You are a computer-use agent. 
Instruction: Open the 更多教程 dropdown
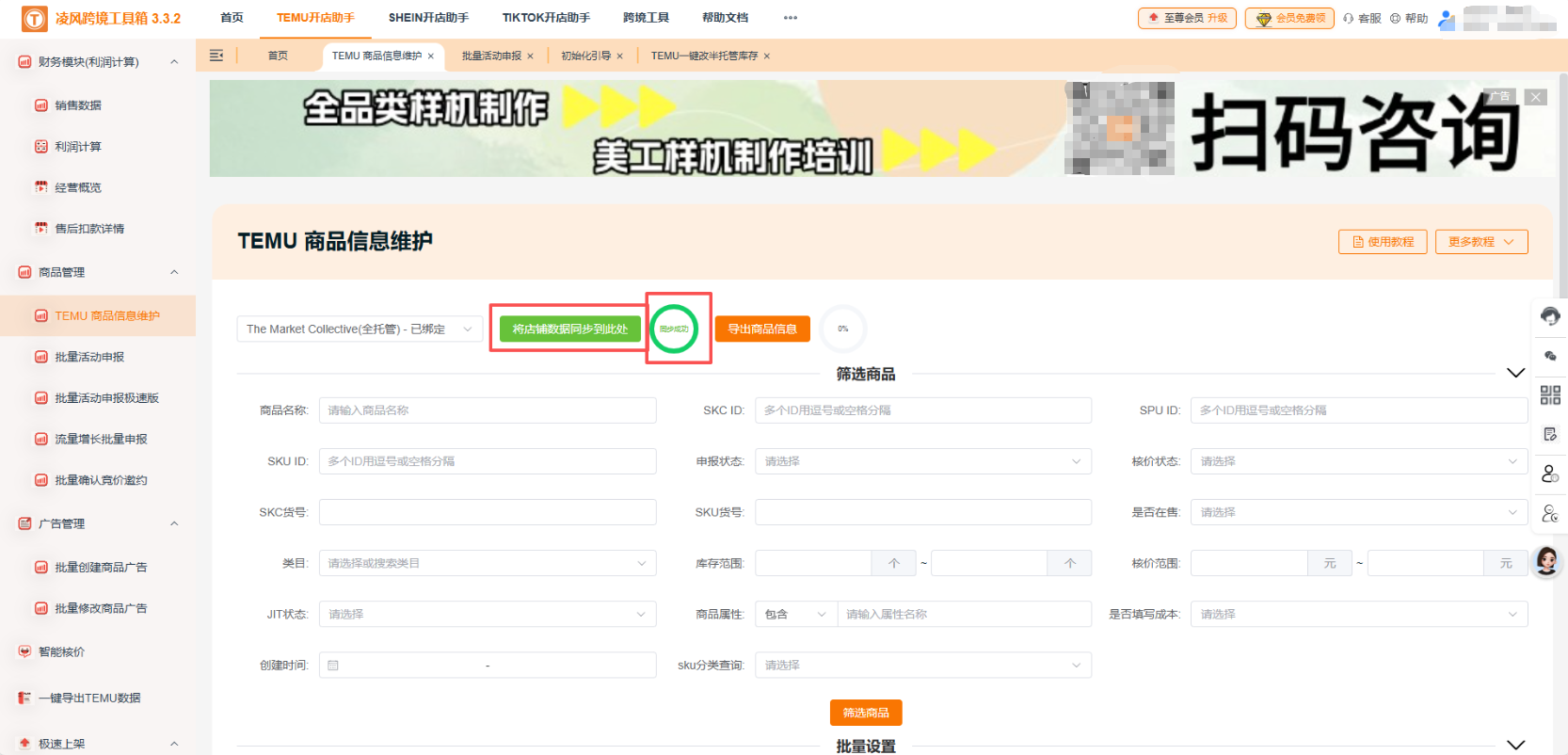coord(1481,242)
